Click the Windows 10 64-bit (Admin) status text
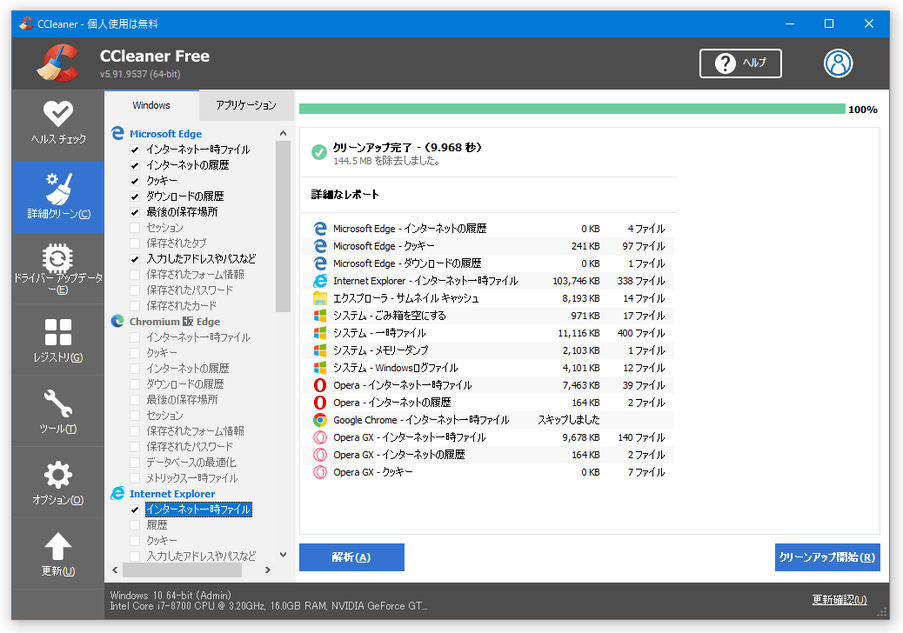The image size is (903, 633). [x=170, y=595]
